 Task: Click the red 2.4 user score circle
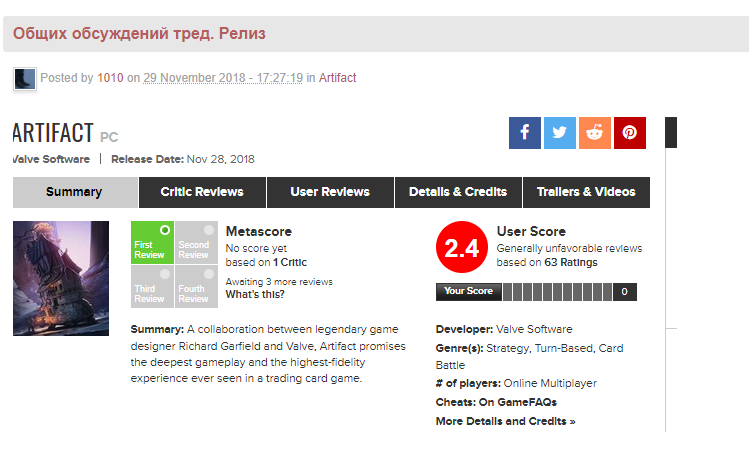click(462, 247)
